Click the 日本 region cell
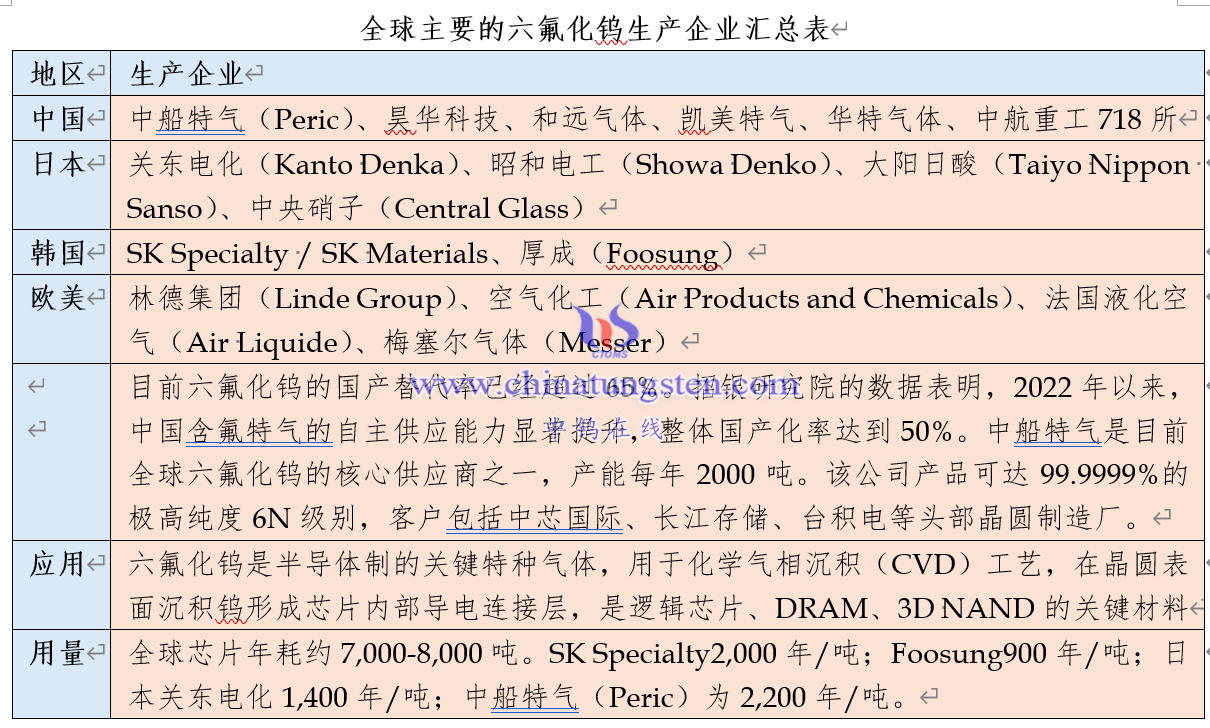The height and width of the screenshot is (728, 1210). (58, 165)
